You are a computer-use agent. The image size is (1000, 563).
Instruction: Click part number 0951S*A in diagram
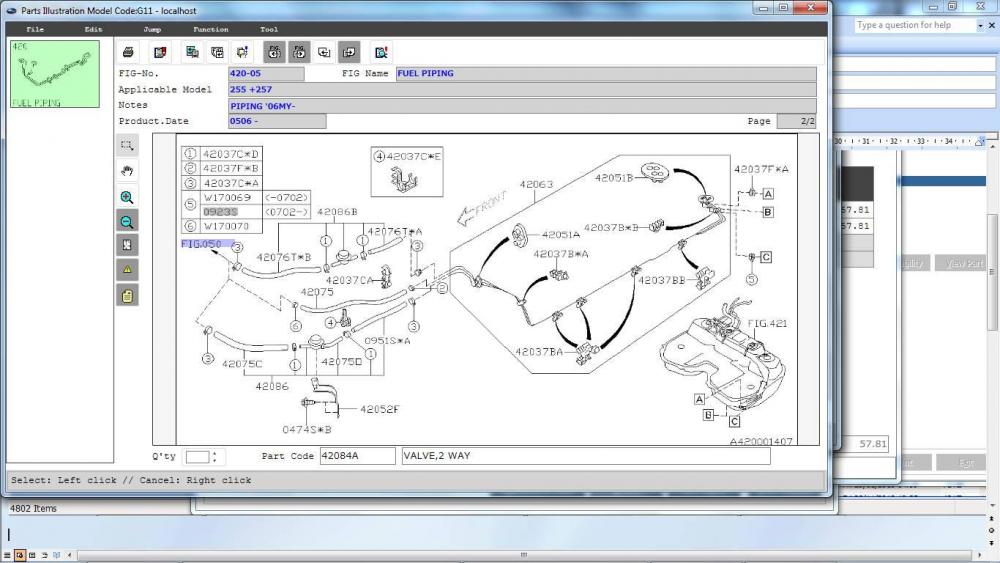pyautogui.click(x=387, y=340)
